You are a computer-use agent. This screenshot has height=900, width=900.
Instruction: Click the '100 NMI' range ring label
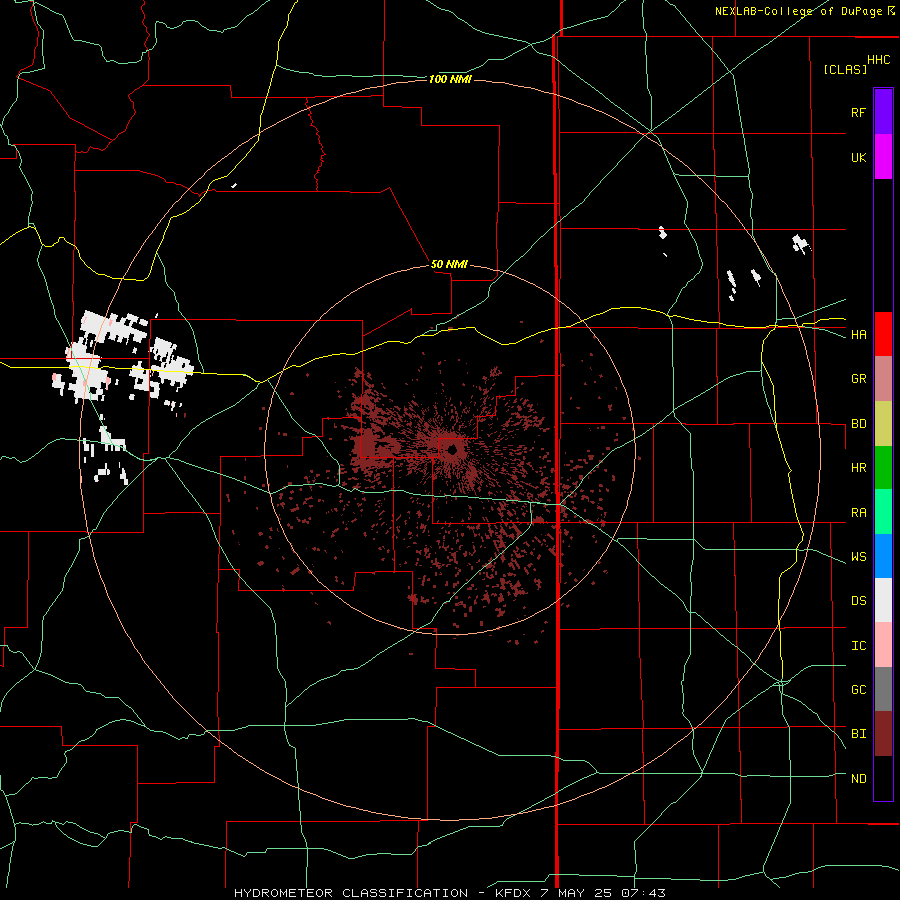(x=450, y=79)
